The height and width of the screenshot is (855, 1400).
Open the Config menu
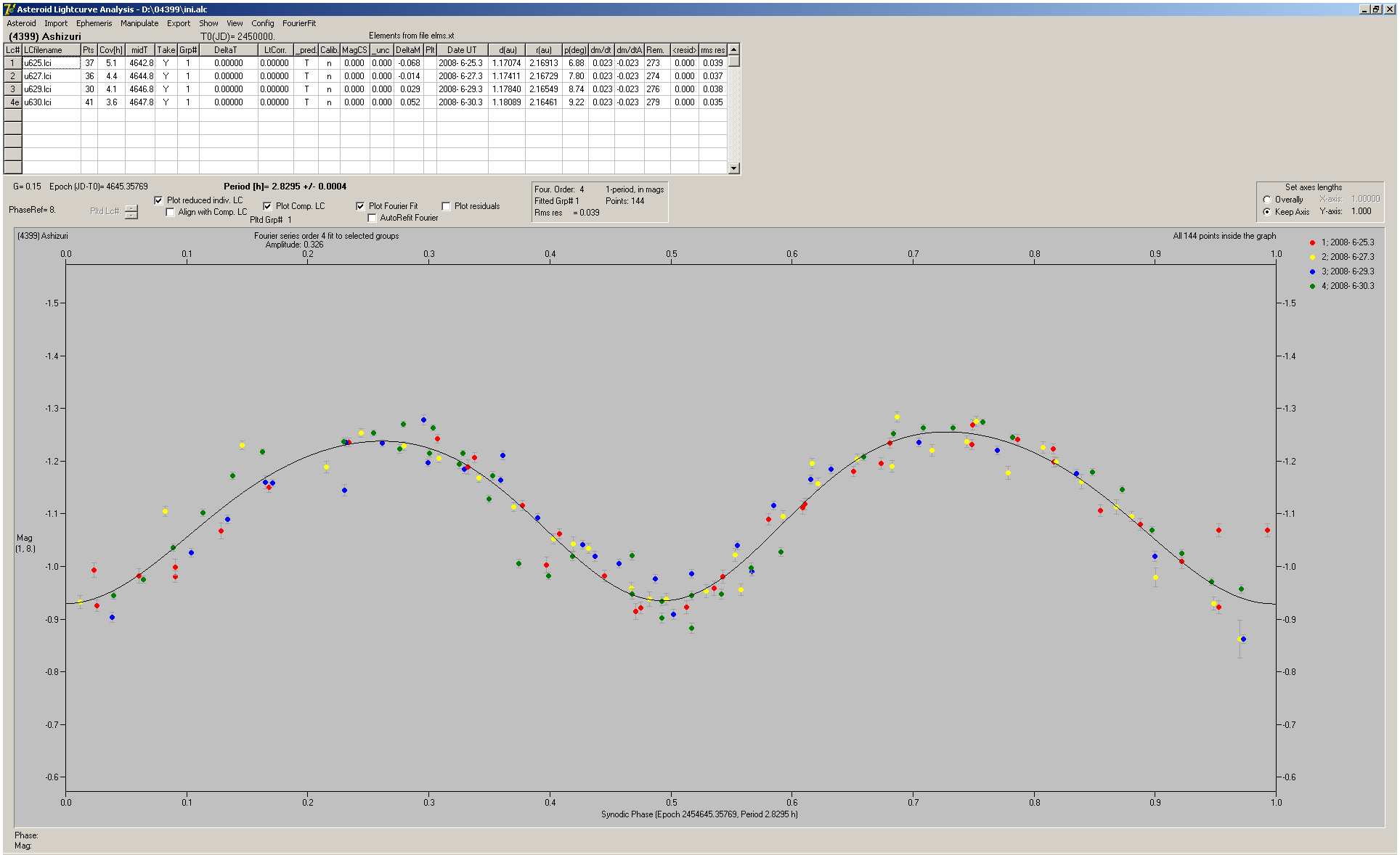pyautogui.click(x=263, y=23)
